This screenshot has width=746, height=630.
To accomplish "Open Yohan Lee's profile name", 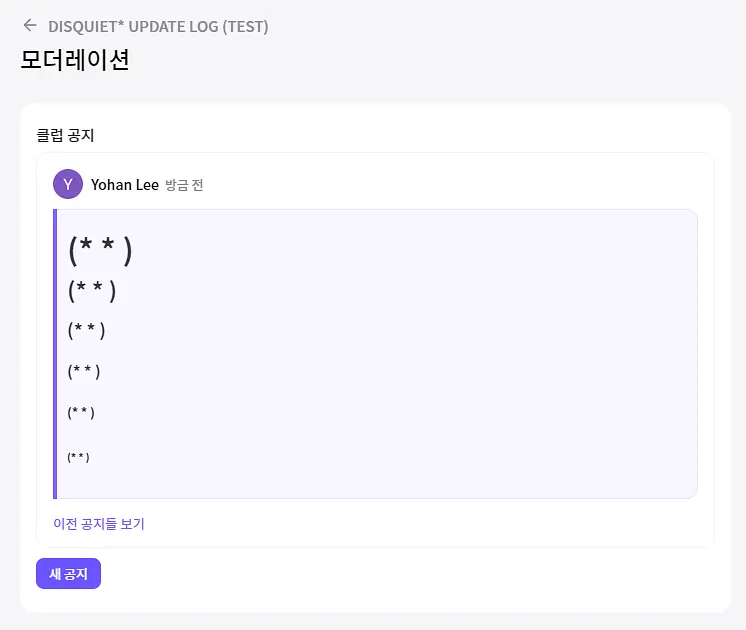I will (125, 185).
